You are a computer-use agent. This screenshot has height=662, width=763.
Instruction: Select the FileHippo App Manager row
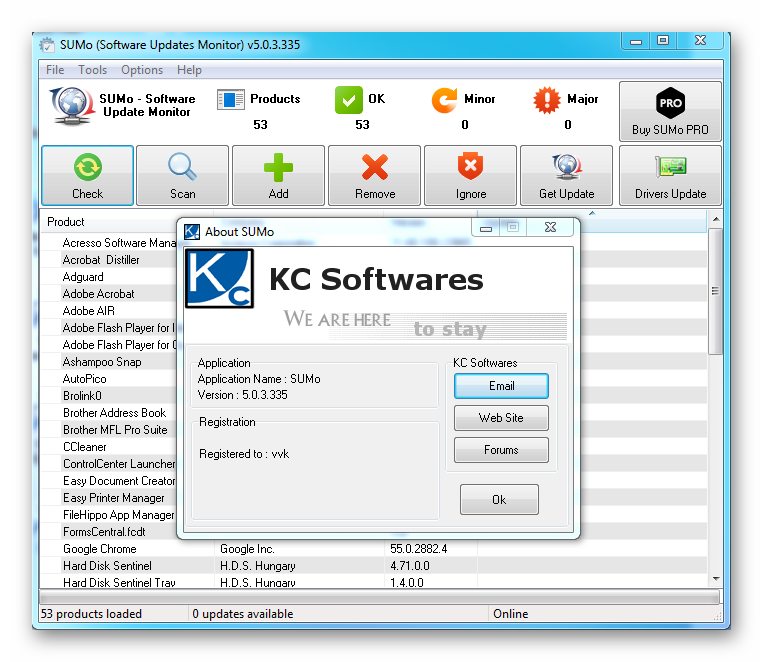119,515
